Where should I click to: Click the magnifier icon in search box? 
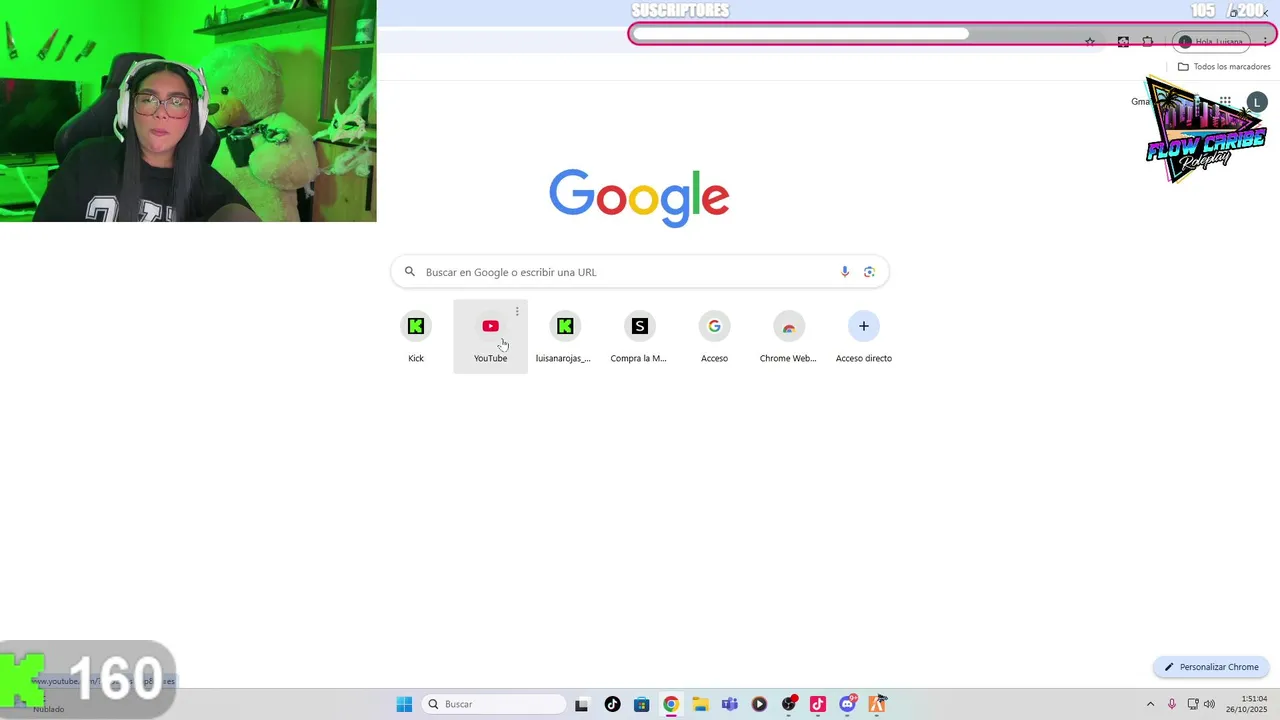click(x=409, y=272)
